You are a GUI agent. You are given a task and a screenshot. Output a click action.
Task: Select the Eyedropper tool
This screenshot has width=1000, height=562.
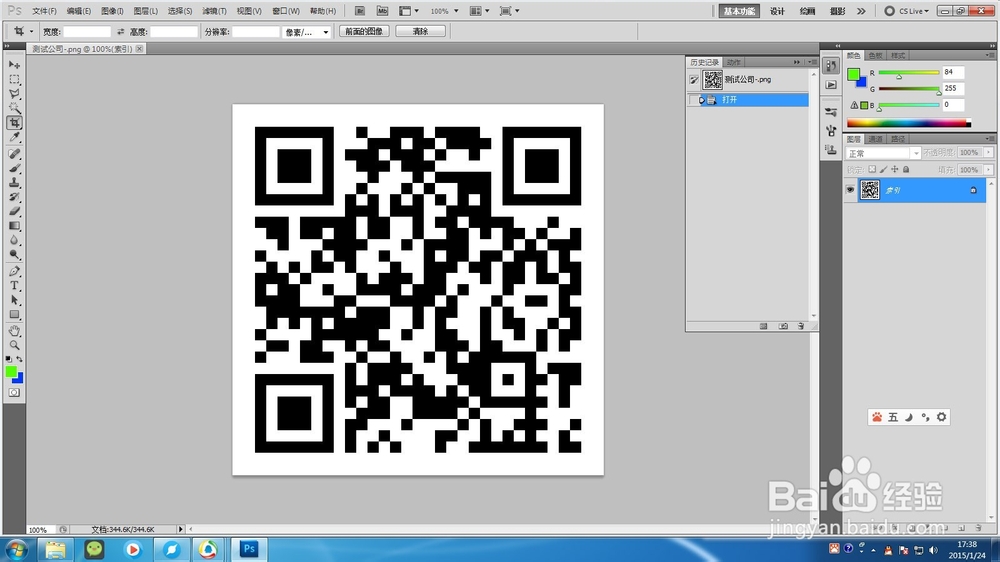(14, 137)
